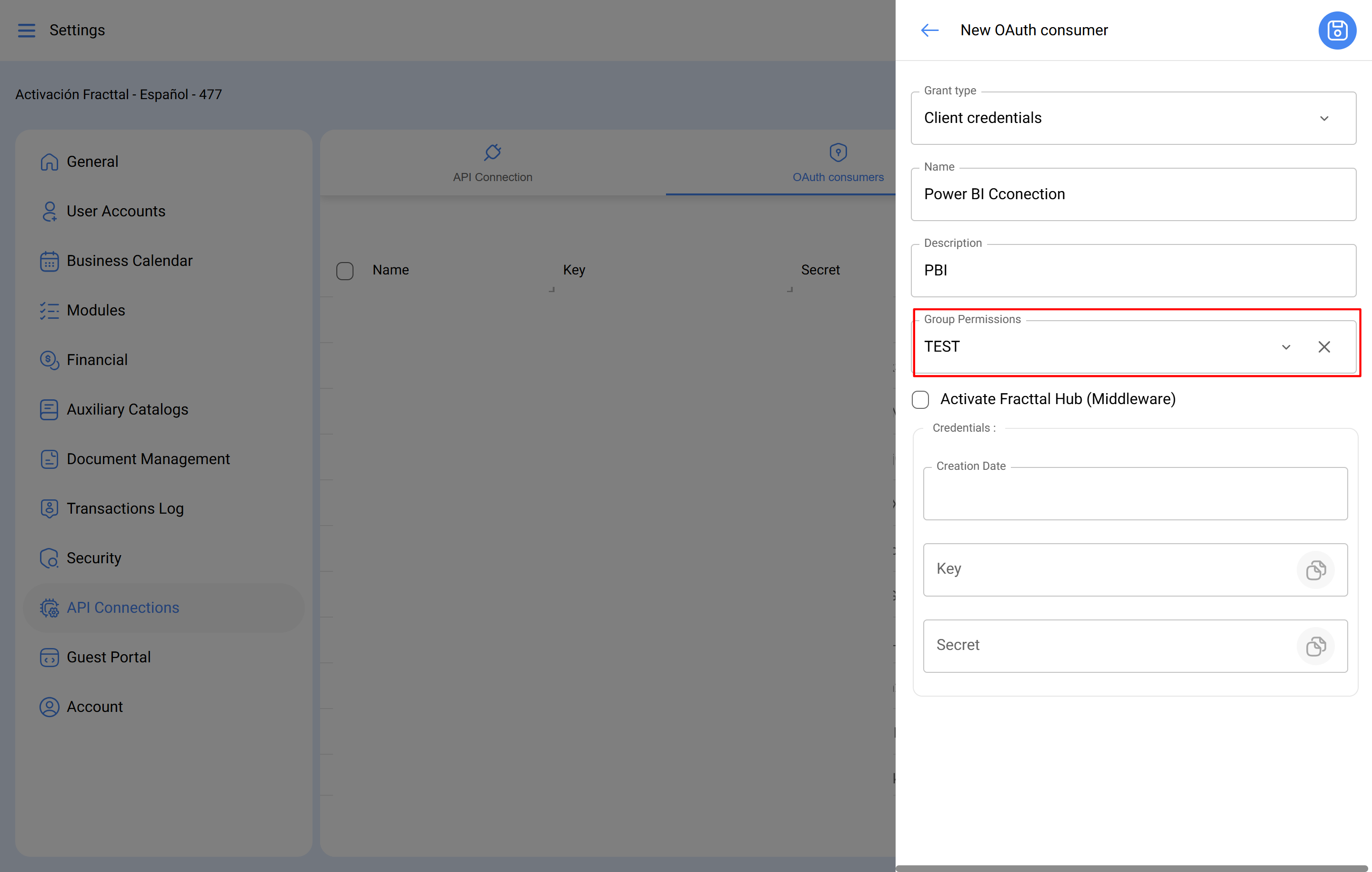Switch to the API Connection tab
Viewport: 1372px width, 872px height.
[492, 163]
